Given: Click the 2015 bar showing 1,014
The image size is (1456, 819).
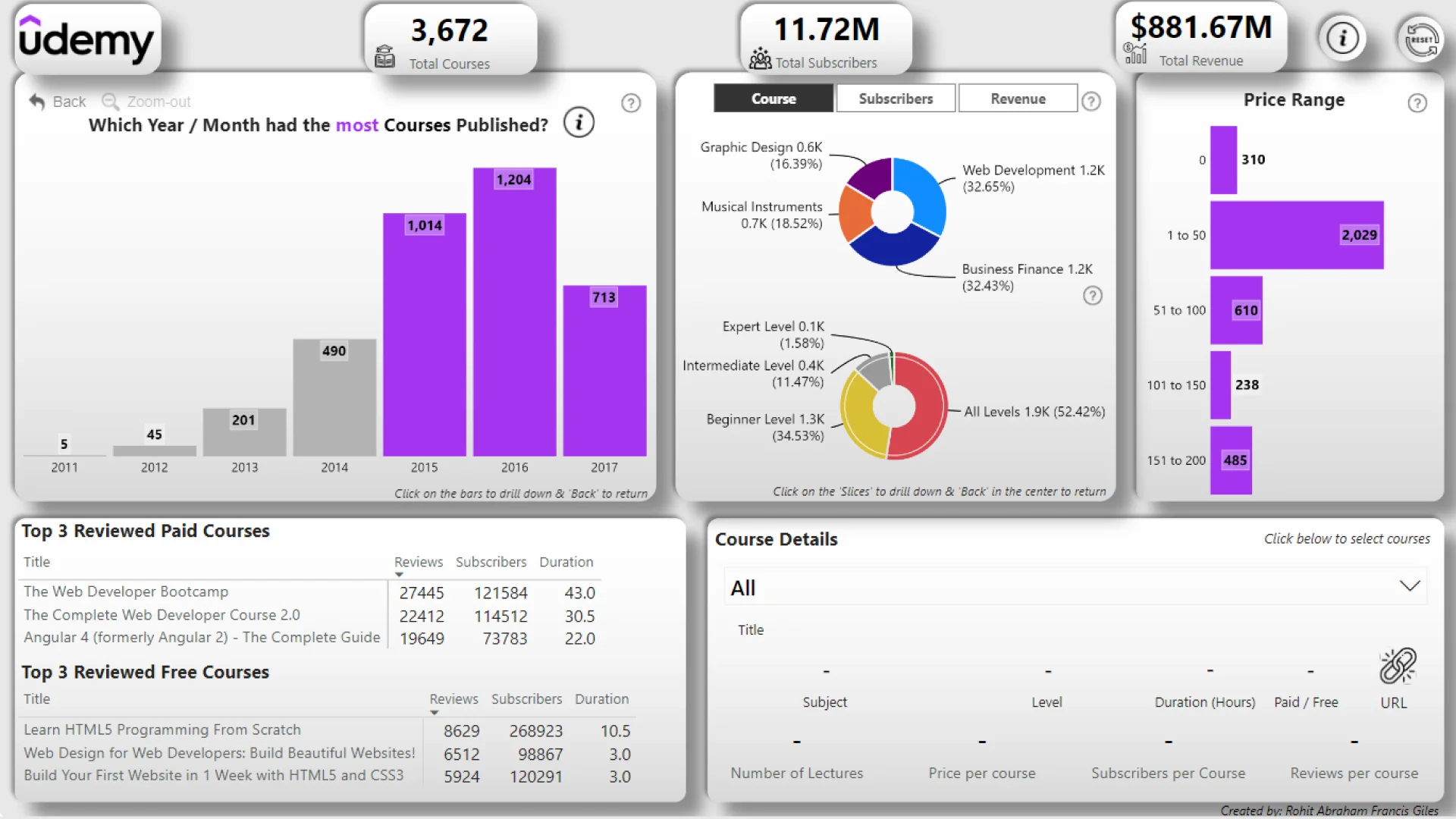Looking at the screenshot, I should 425,334.
